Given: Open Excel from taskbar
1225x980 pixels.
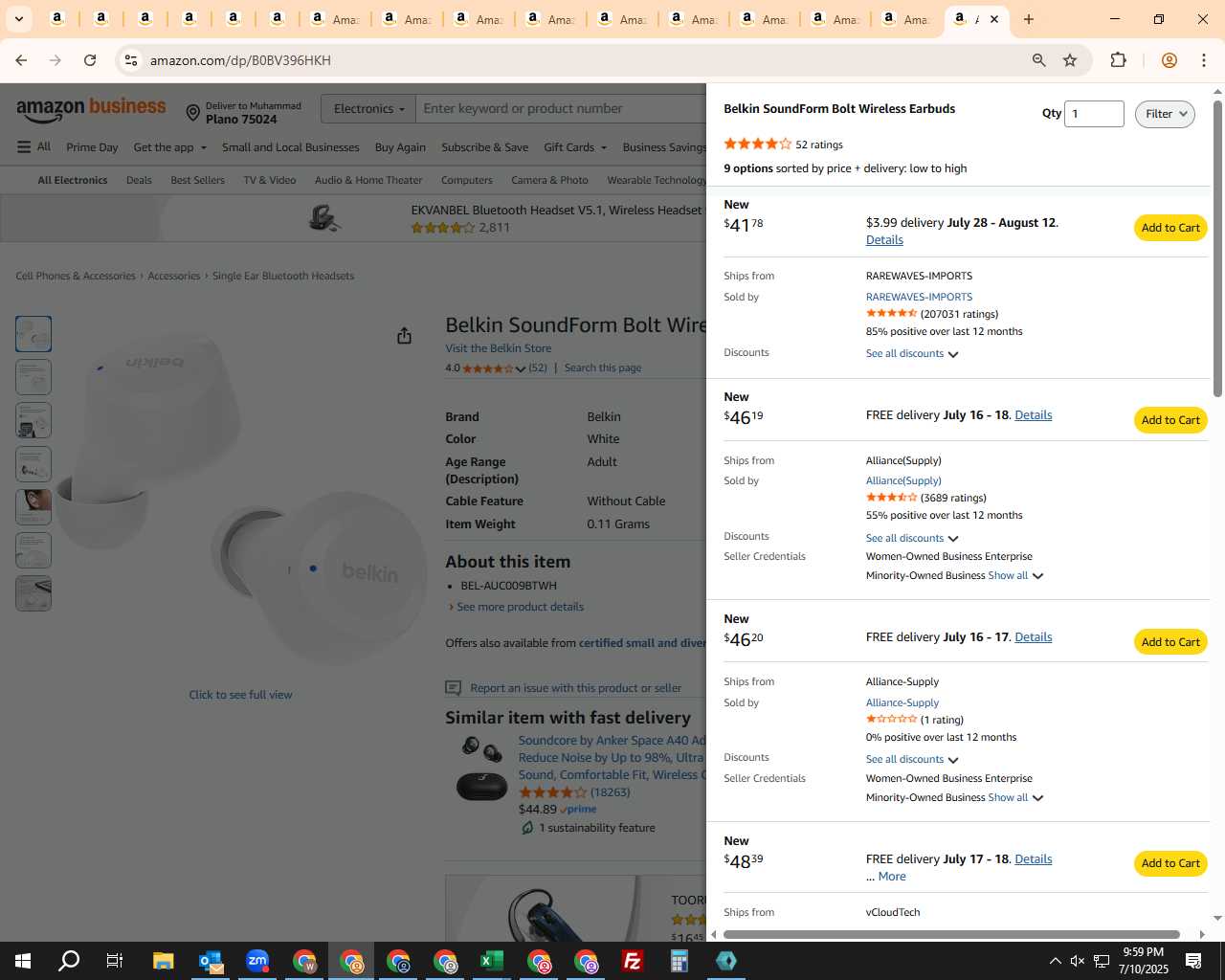Looking at the screenshot, I should 492,961.
